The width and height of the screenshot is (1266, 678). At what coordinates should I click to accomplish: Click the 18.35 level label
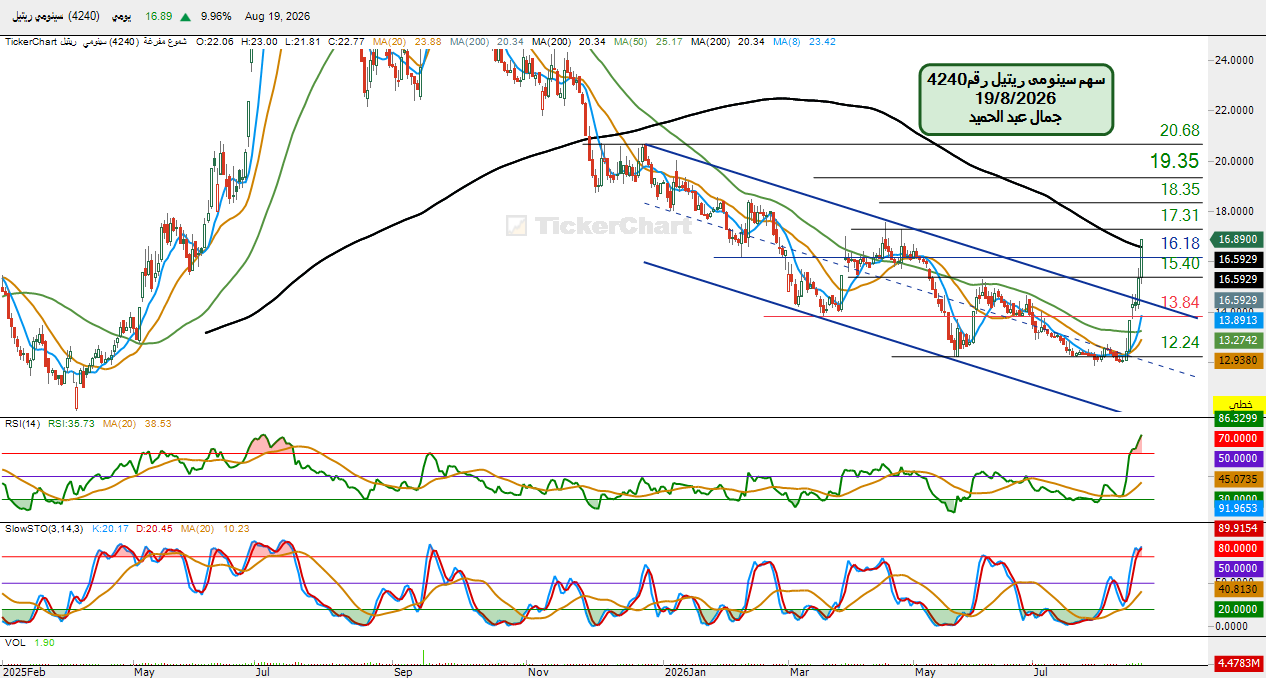(x=1180, y=190)
